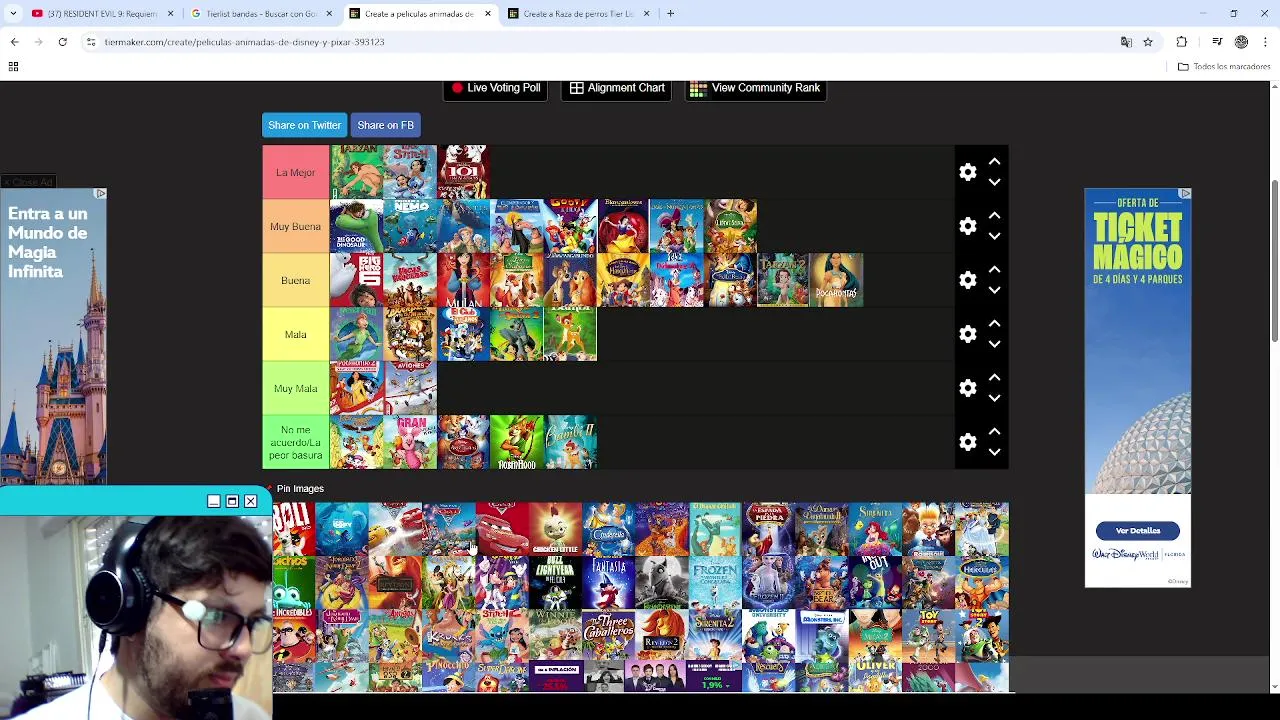Click the Muy Mala tier label
The height and width of the screenshot is (720, 1280).
pos(295,388)
